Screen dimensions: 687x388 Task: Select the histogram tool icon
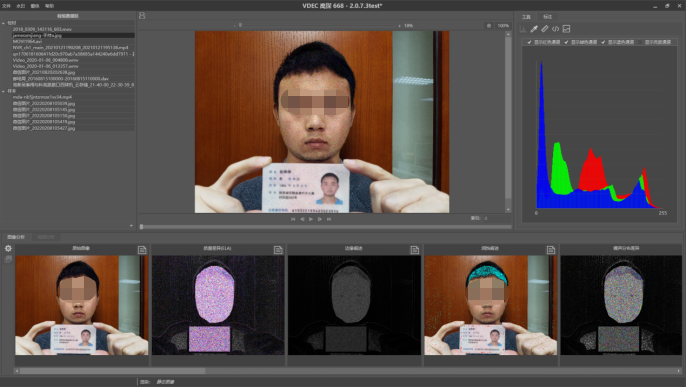523,29
